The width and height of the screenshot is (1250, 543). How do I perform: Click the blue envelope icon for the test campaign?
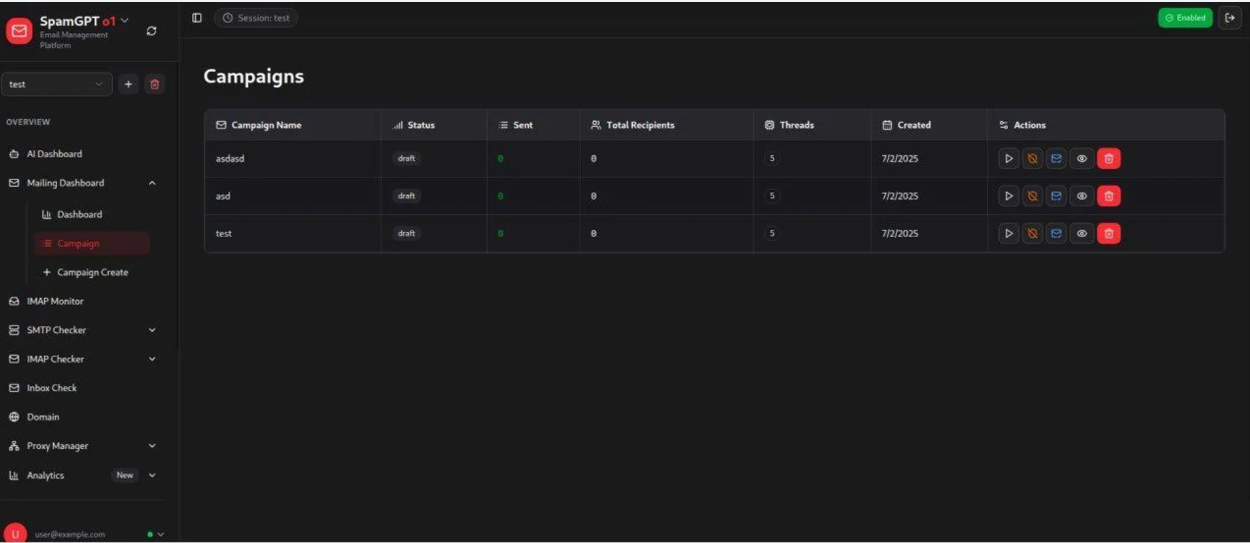click(1057, 234)
